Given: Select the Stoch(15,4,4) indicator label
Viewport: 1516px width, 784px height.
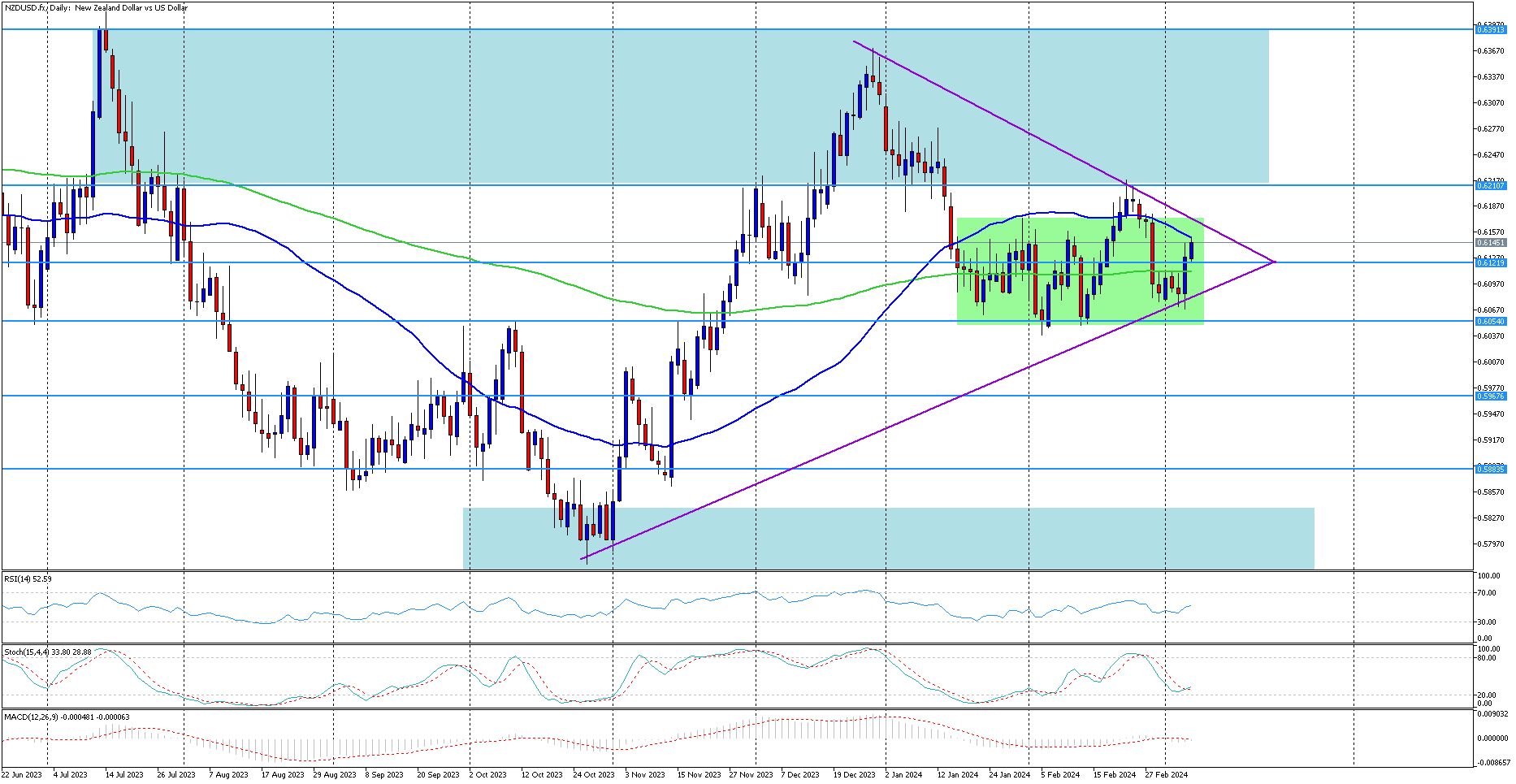Looking at the screenshot, I should 48,652.
